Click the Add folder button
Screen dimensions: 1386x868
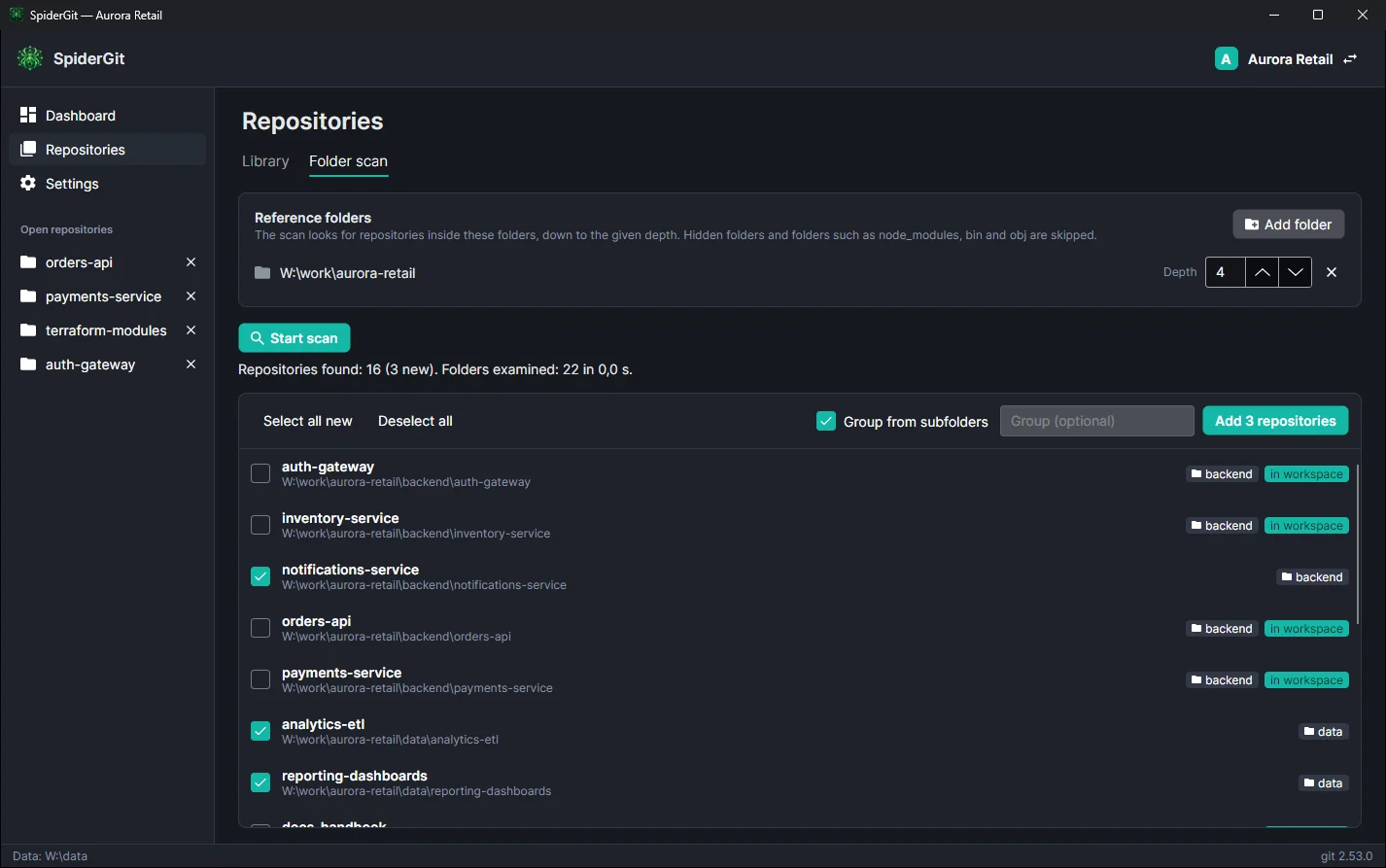(x=1289, y=225)
